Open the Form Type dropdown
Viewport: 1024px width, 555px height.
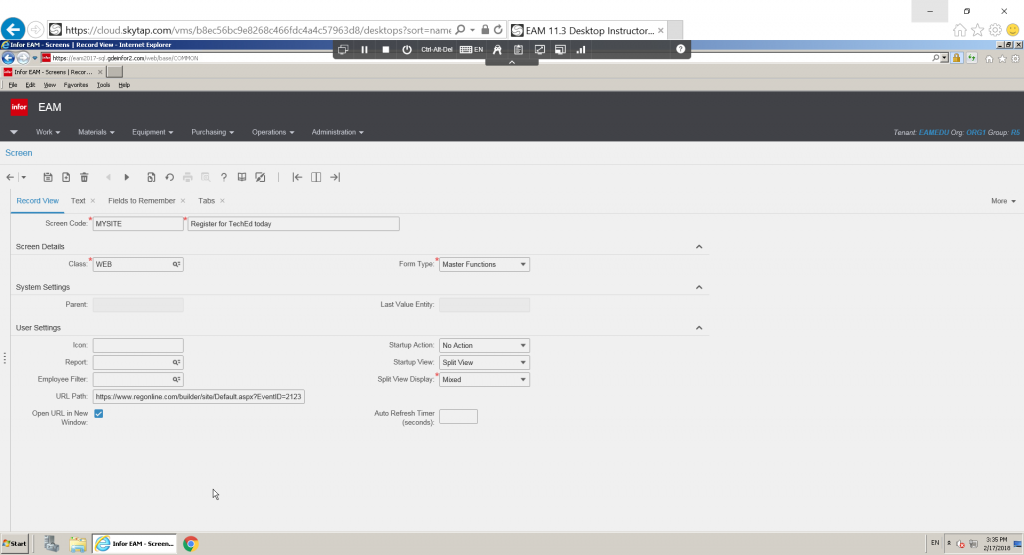pos(485,264)
